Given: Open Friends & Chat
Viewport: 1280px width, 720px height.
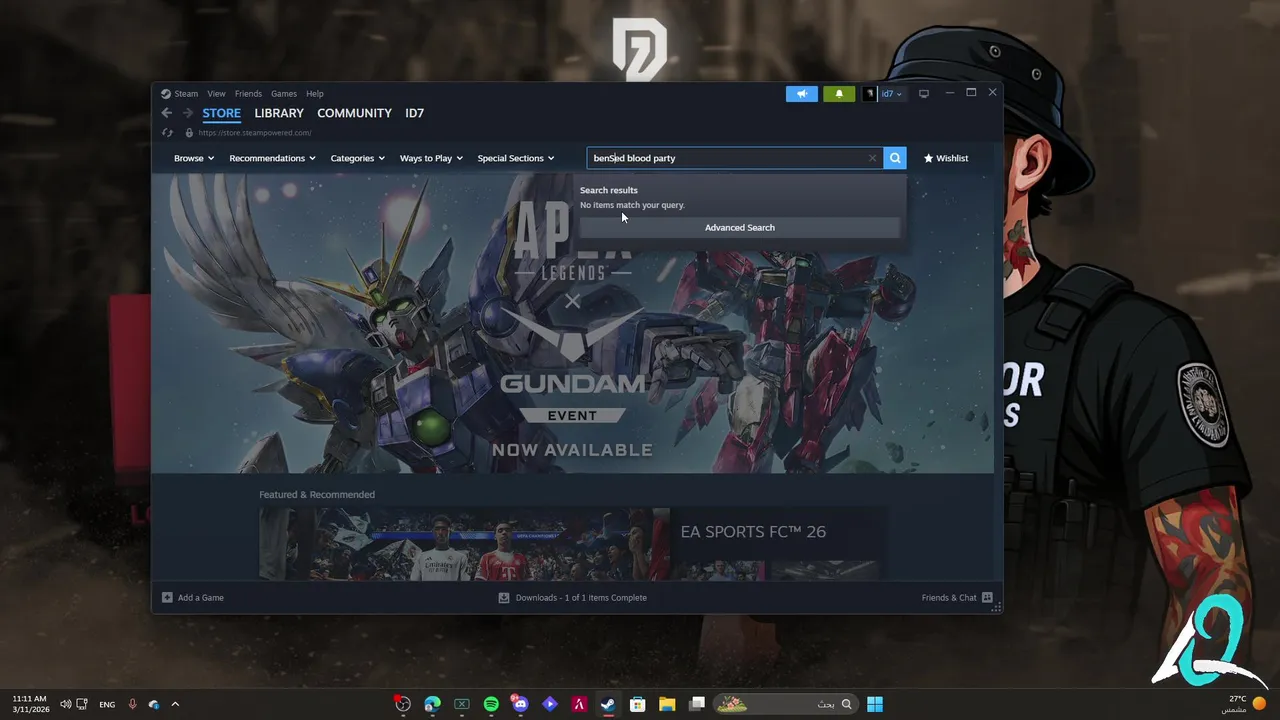Looking at the screenshot, I should [x=957, y=598].
